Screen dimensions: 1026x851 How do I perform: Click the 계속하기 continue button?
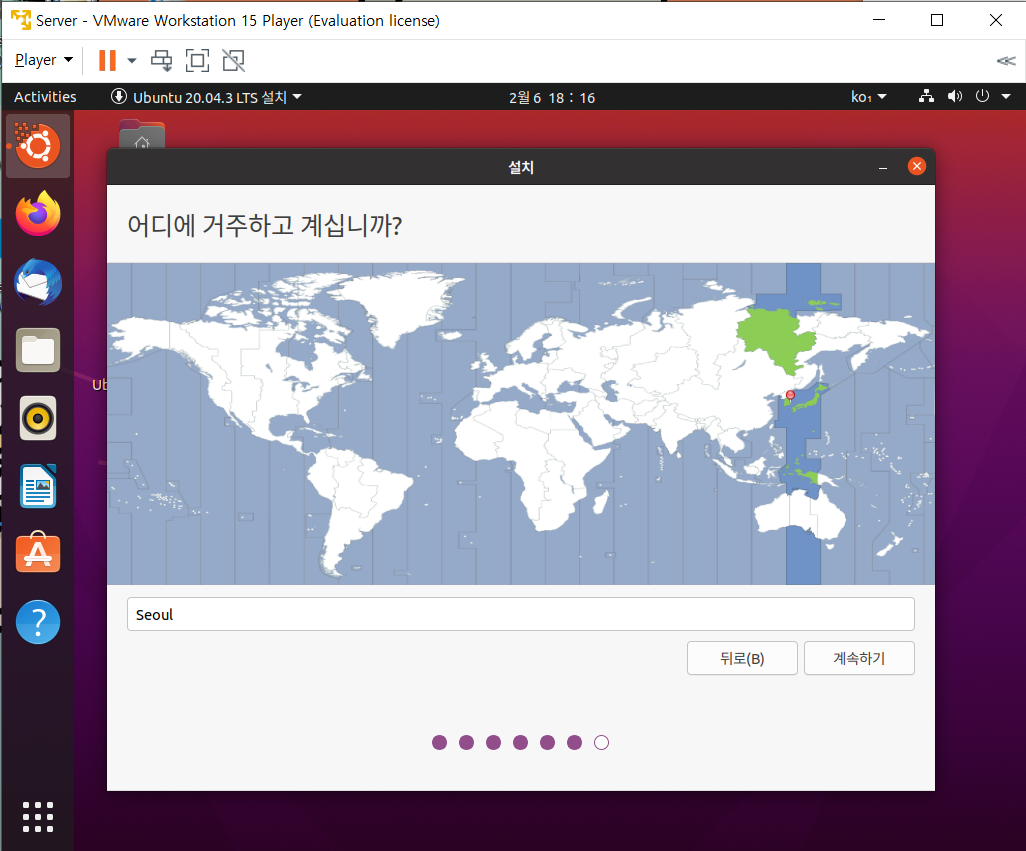tap(859, 658)
